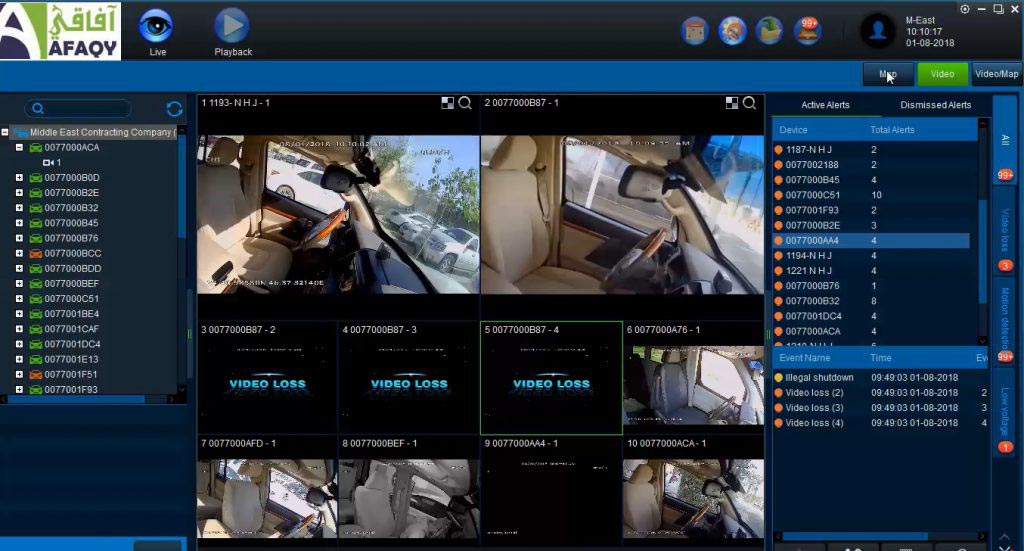Image resolution: width=1024 pixels, height=551 pixels.
Task: Click the search magnifier in device search box
Action: point(38,108)
